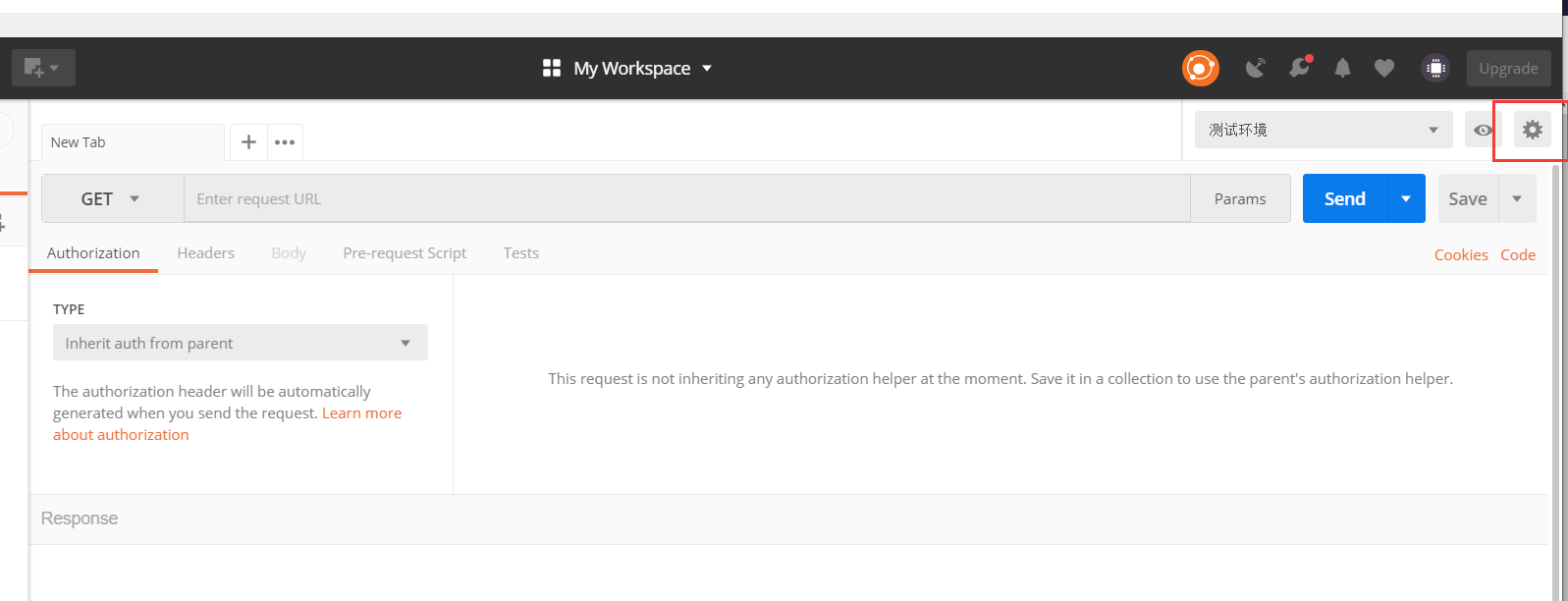
Task: Click the heart icon in header
Action: point(1383,68)
